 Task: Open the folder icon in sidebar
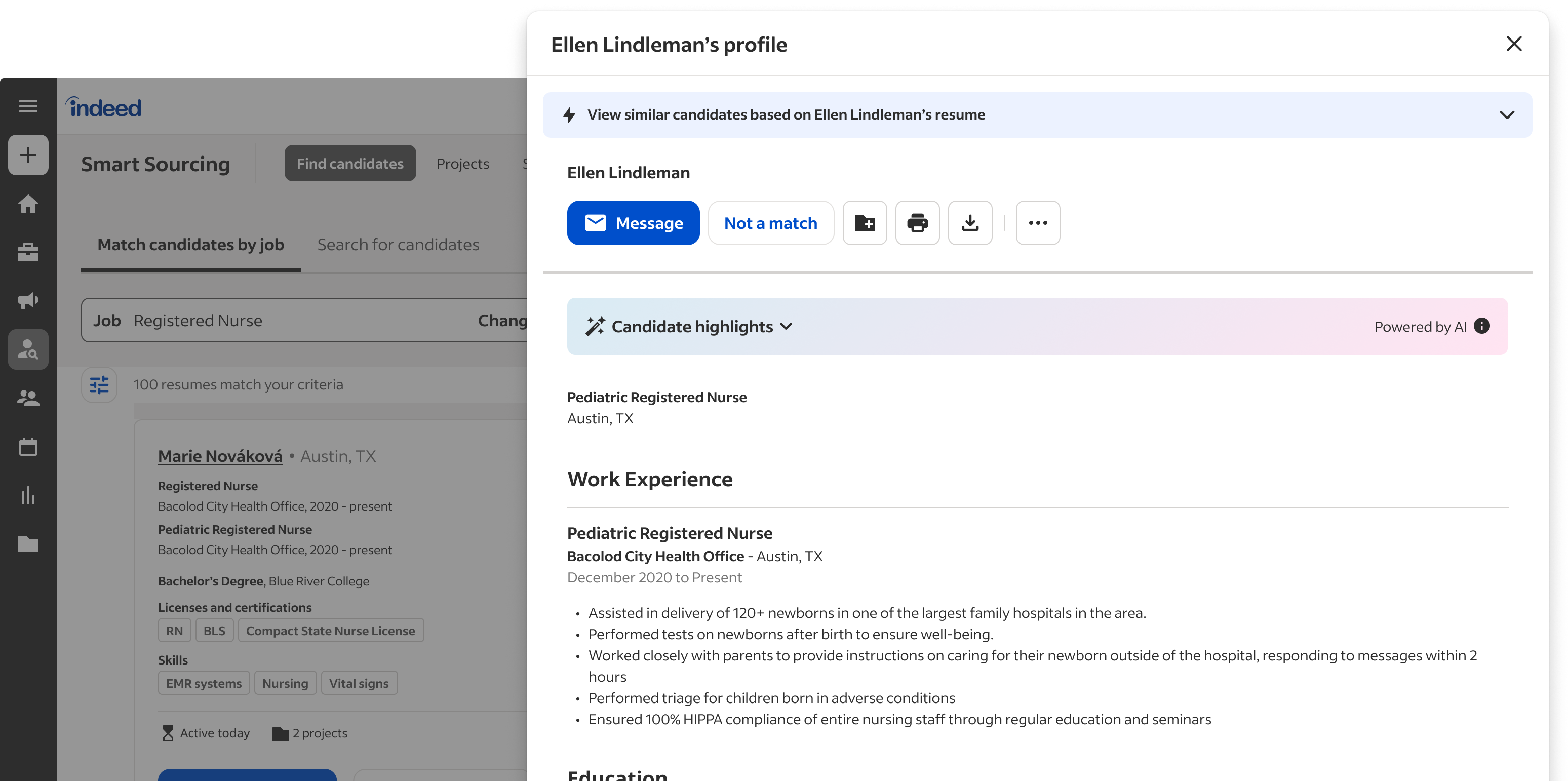28,543
